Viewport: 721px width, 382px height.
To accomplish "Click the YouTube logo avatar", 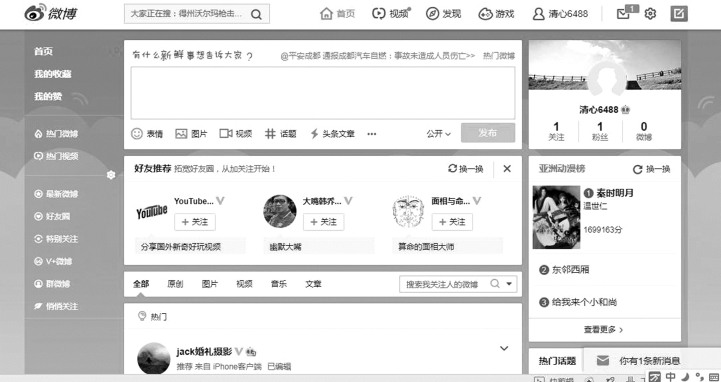I will (152, 211).
